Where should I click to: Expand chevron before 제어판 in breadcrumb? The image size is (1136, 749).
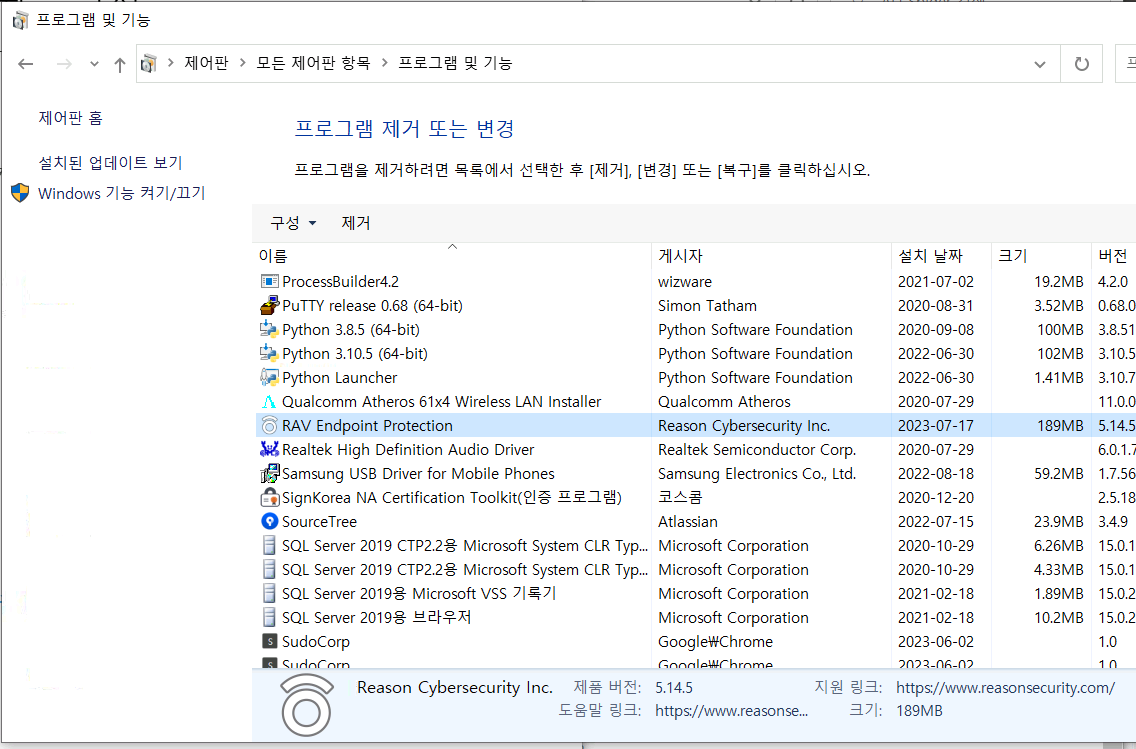[x=170, y=63]
